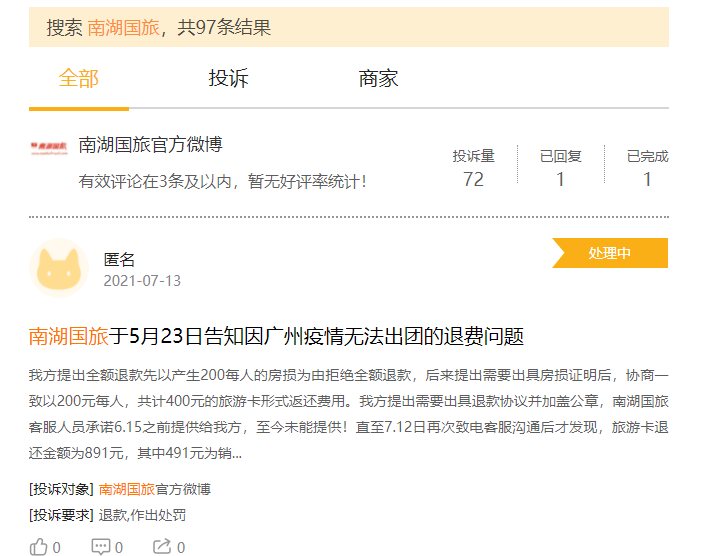Open 南湖国旅官方微博 merchant page

[150, 145]
